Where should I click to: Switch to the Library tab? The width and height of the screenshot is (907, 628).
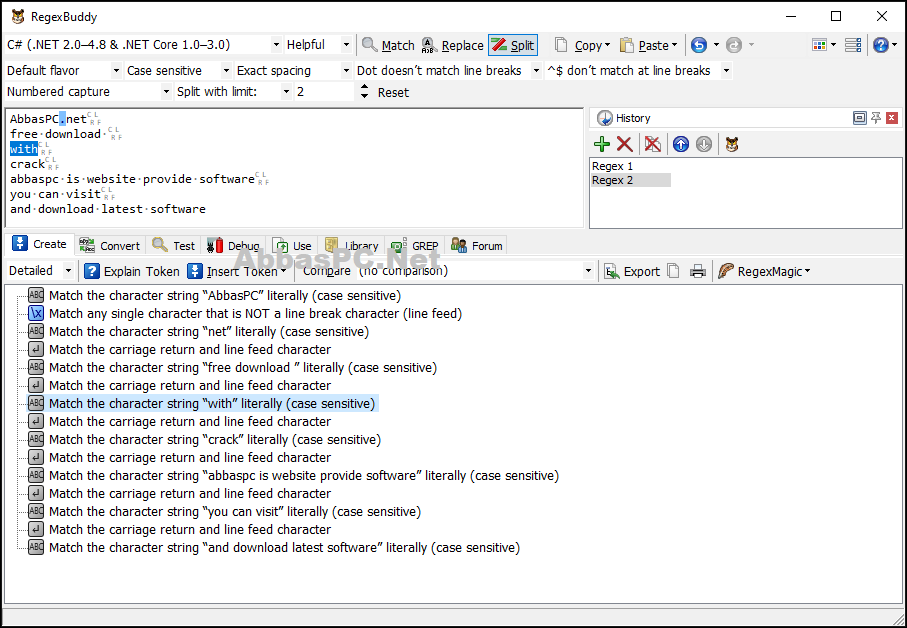[x=352, y=246]
